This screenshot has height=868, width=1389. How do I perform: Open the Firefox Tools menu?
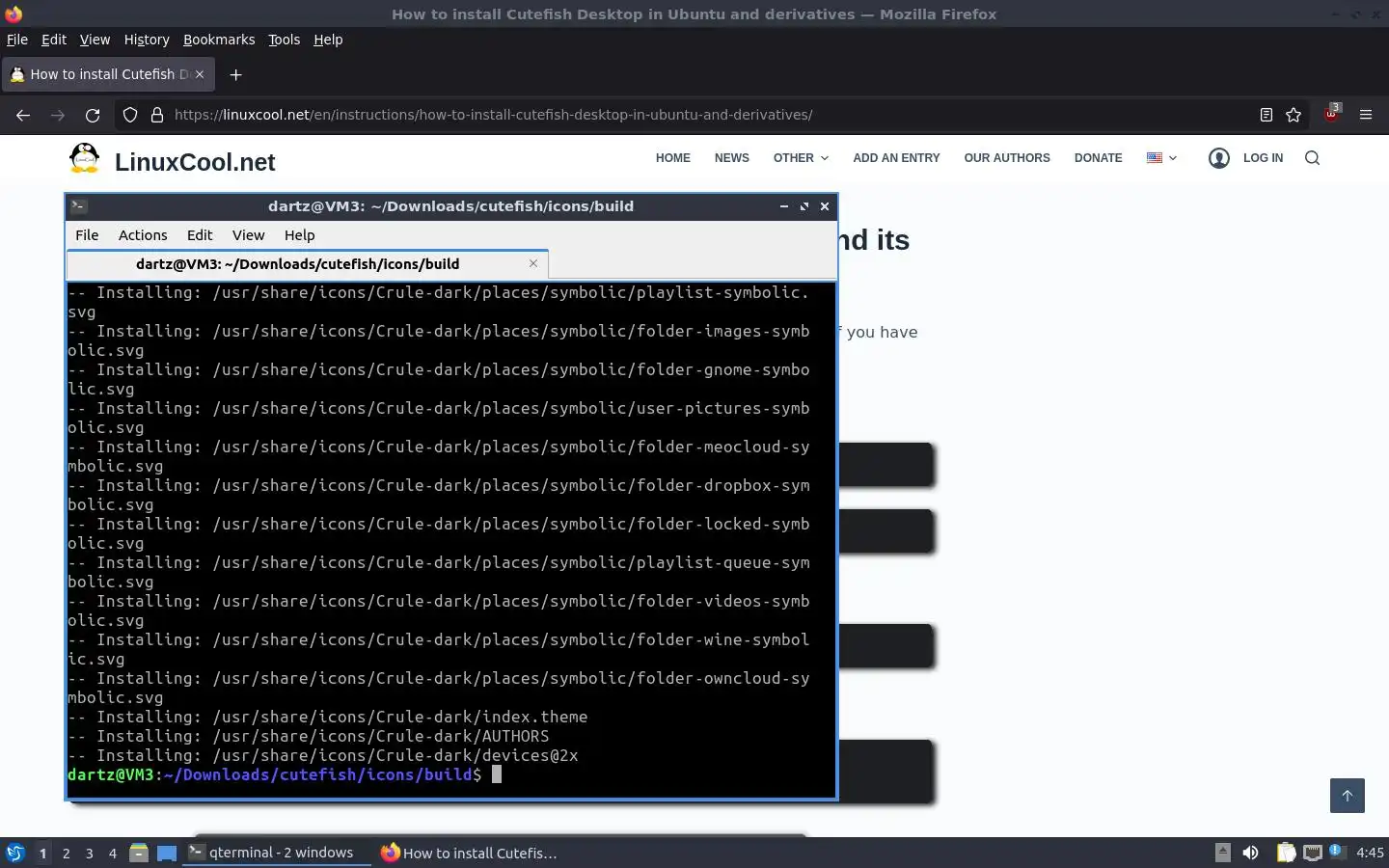(x=284, y=40)
